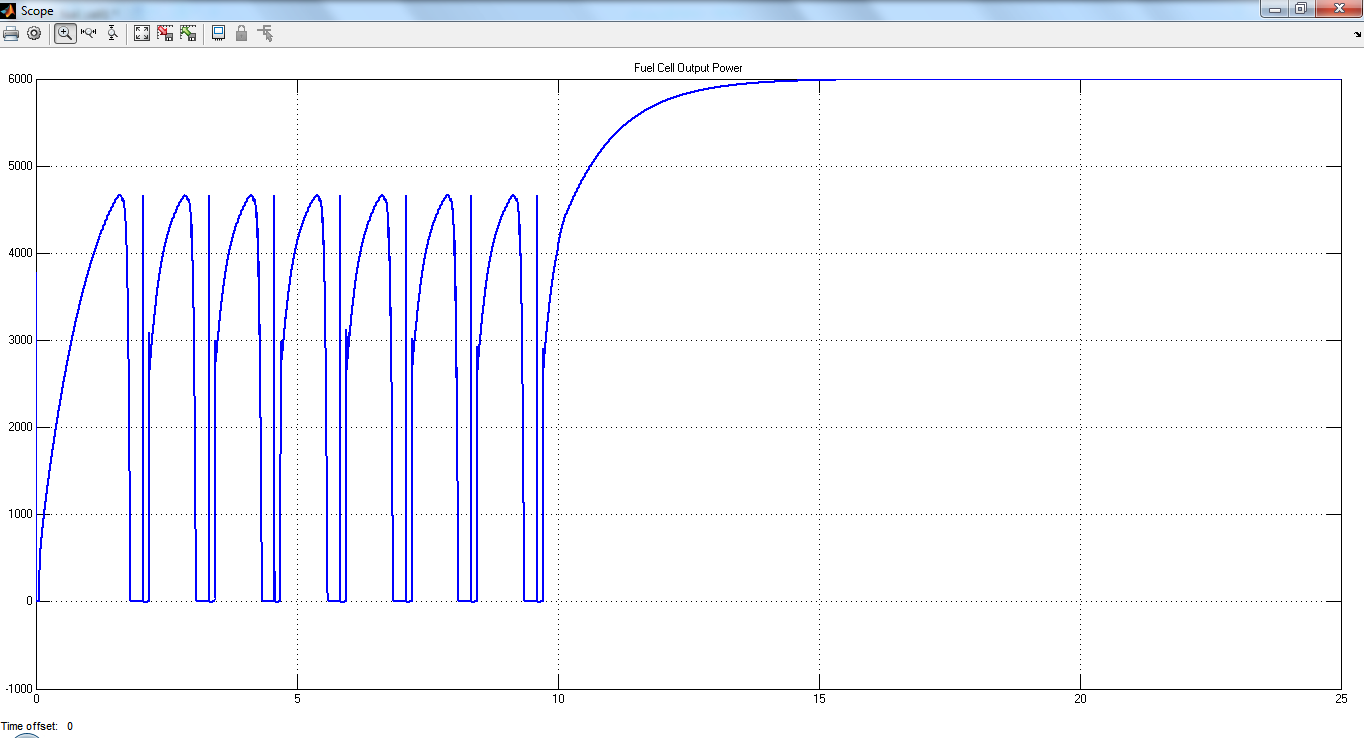Click the Autoscale icon

click(x=142, y=33)
